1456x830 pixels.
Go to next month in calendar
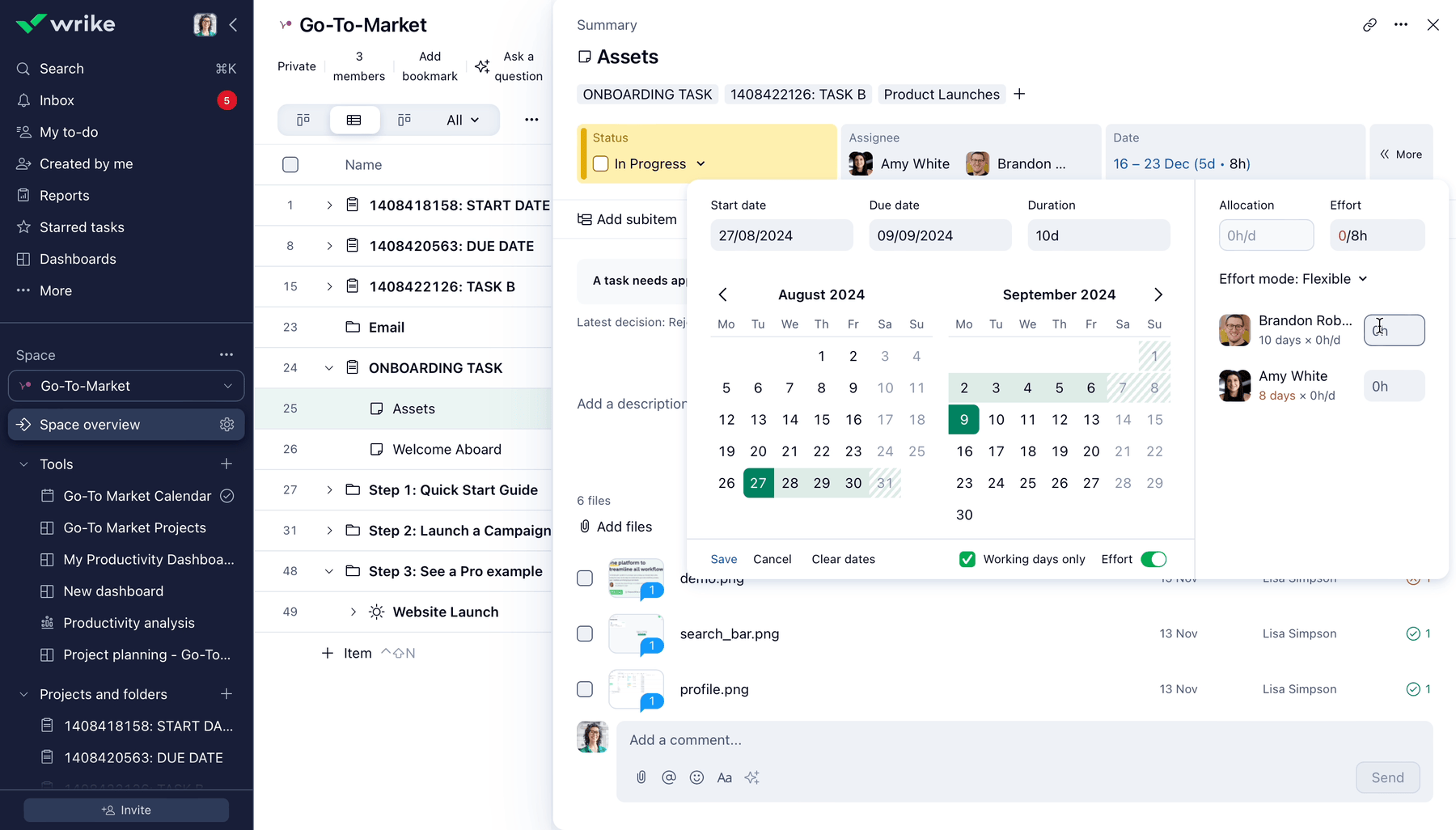tap(1158, 294)
